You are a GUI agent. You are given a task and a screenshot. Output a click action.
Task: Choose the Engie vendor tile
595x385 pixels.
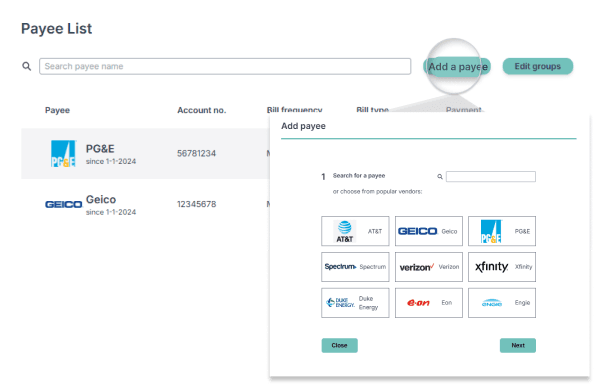pos(502,303)
